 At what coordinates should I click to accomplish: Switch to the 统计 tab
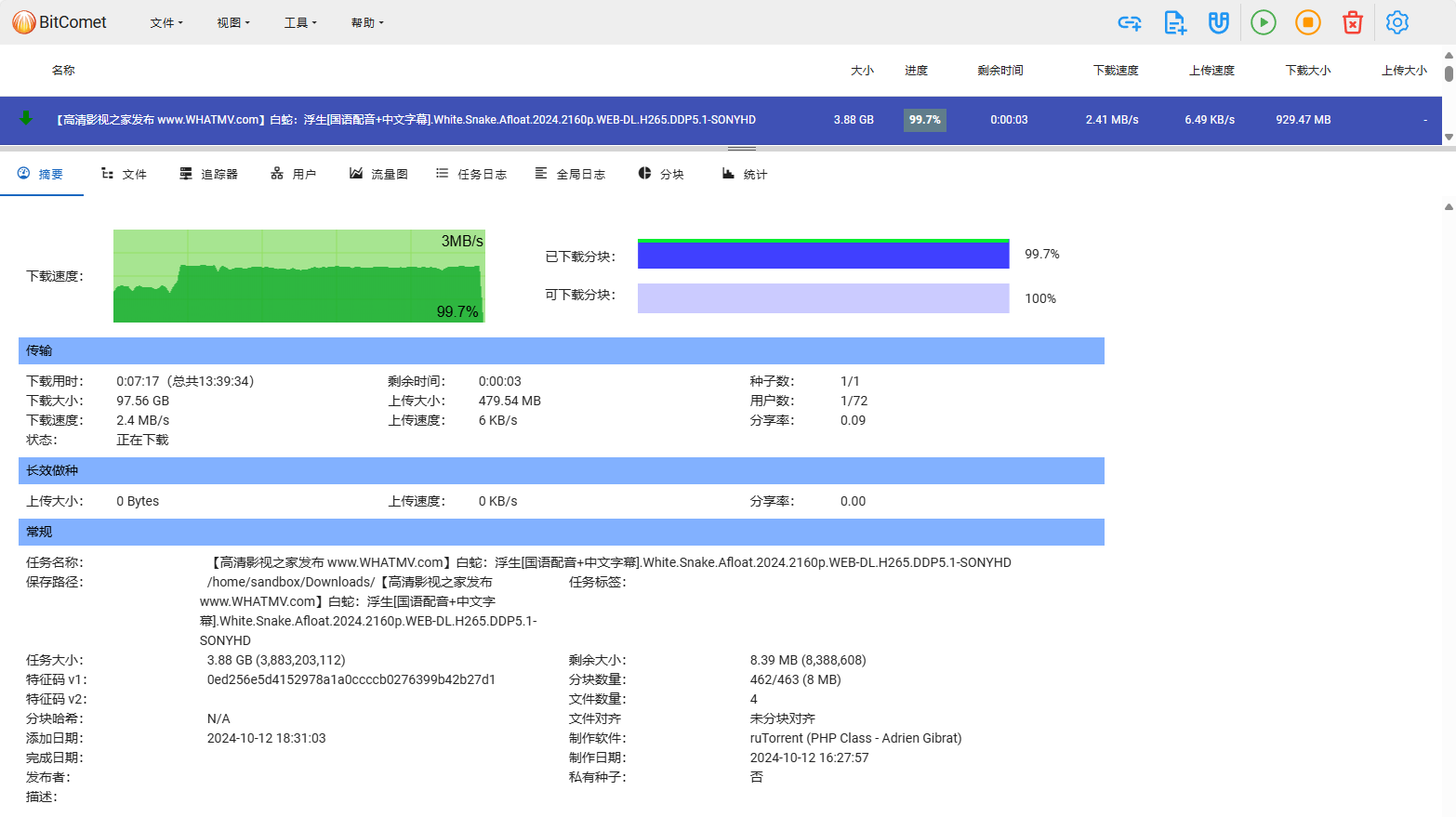point(745,174)
